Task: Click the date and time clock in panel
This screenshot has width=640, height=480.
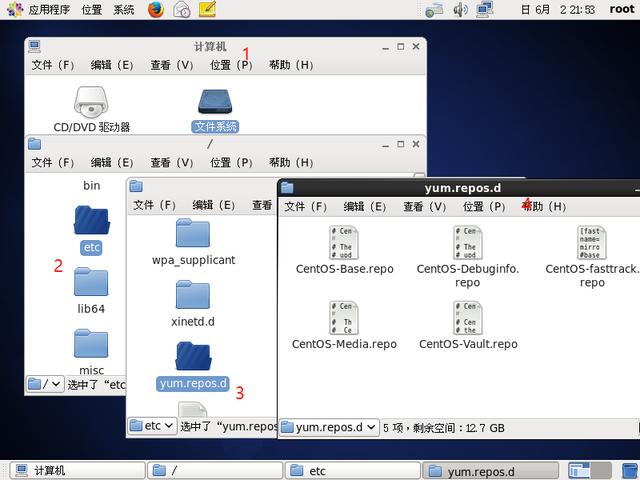Action: click(558, 9)
